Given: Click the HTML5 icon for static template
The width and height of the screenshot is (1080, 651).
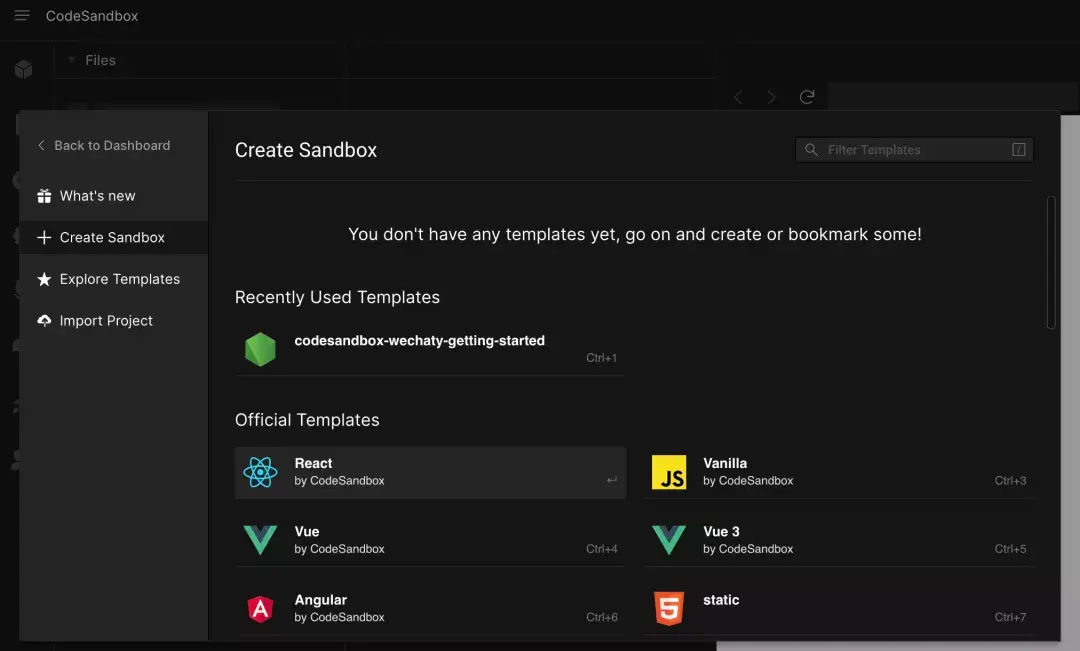Looking at the screenshot, I should (x=668, y=608).
